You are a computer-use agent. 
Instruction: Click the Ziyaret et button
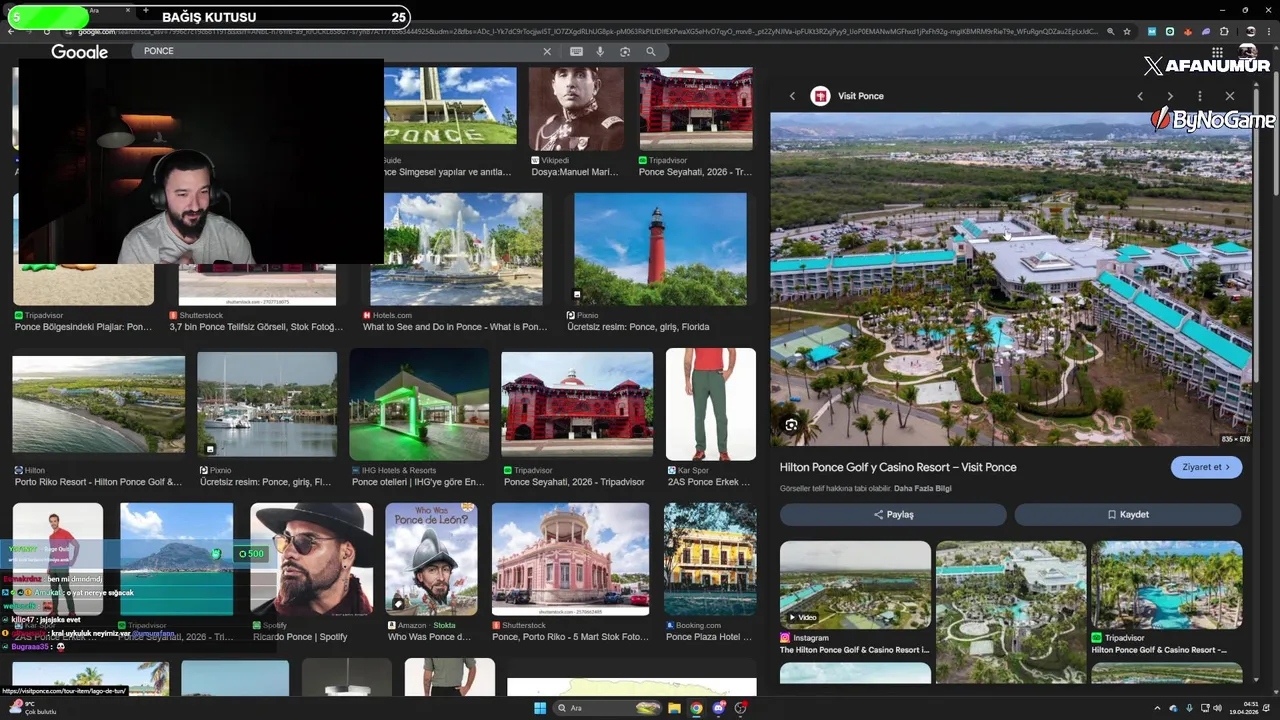click(x=1206, y=467)
